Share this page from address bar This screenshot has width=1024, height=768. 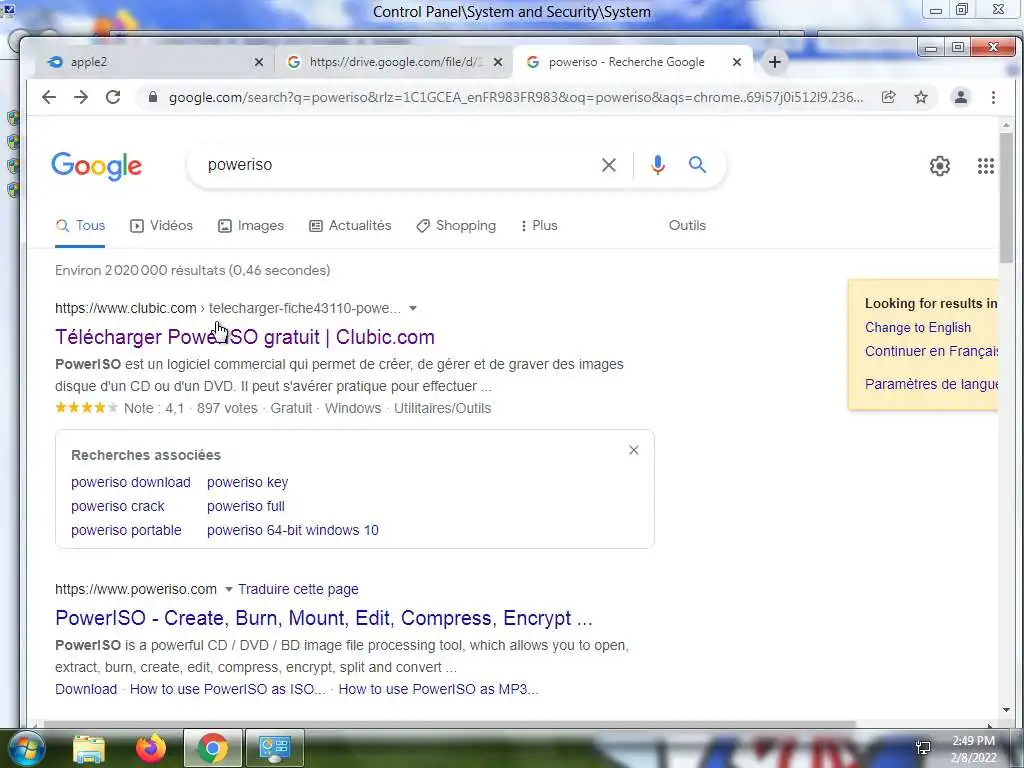[888, 97]
